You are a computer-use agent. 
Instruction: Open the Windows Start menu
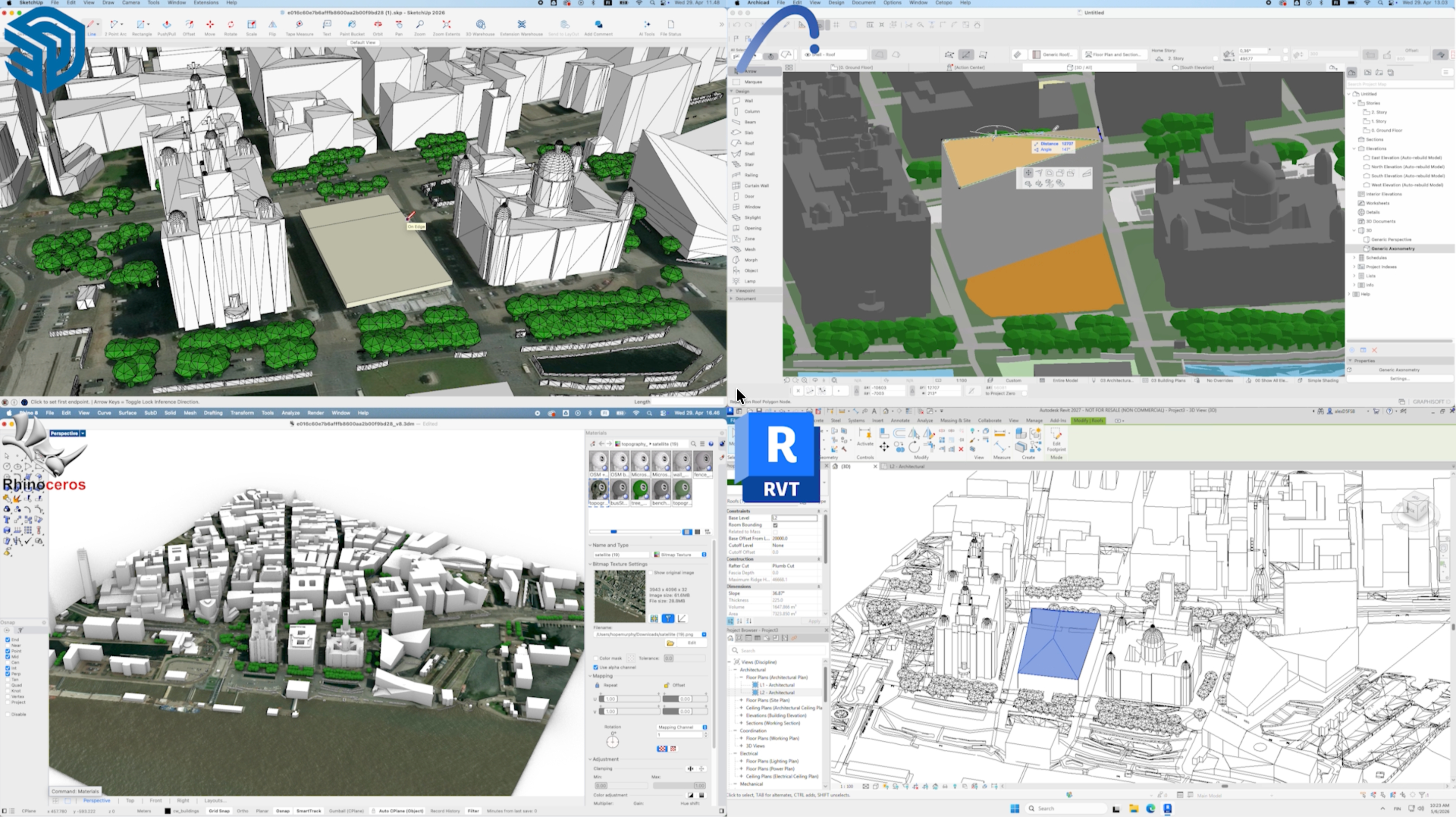(x=1015, y=808)
